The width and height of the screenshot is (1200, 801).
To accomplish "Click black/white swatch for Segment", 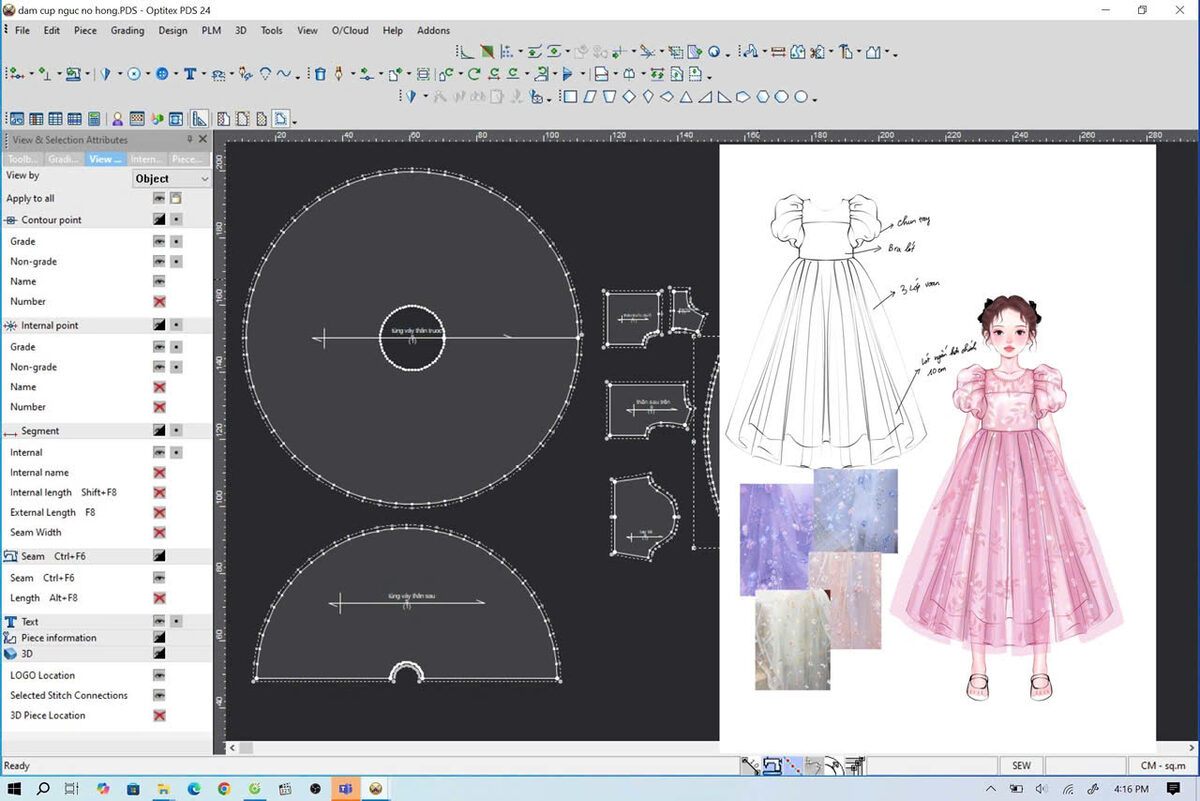I will pos(159,431).
